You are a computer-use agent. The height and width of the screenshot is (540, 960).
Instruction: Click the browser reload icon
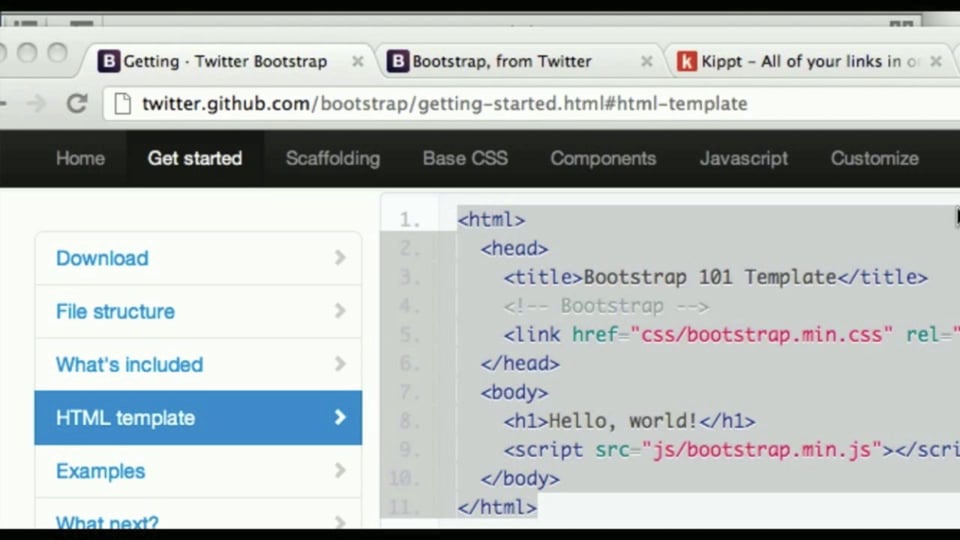(77, 103)
